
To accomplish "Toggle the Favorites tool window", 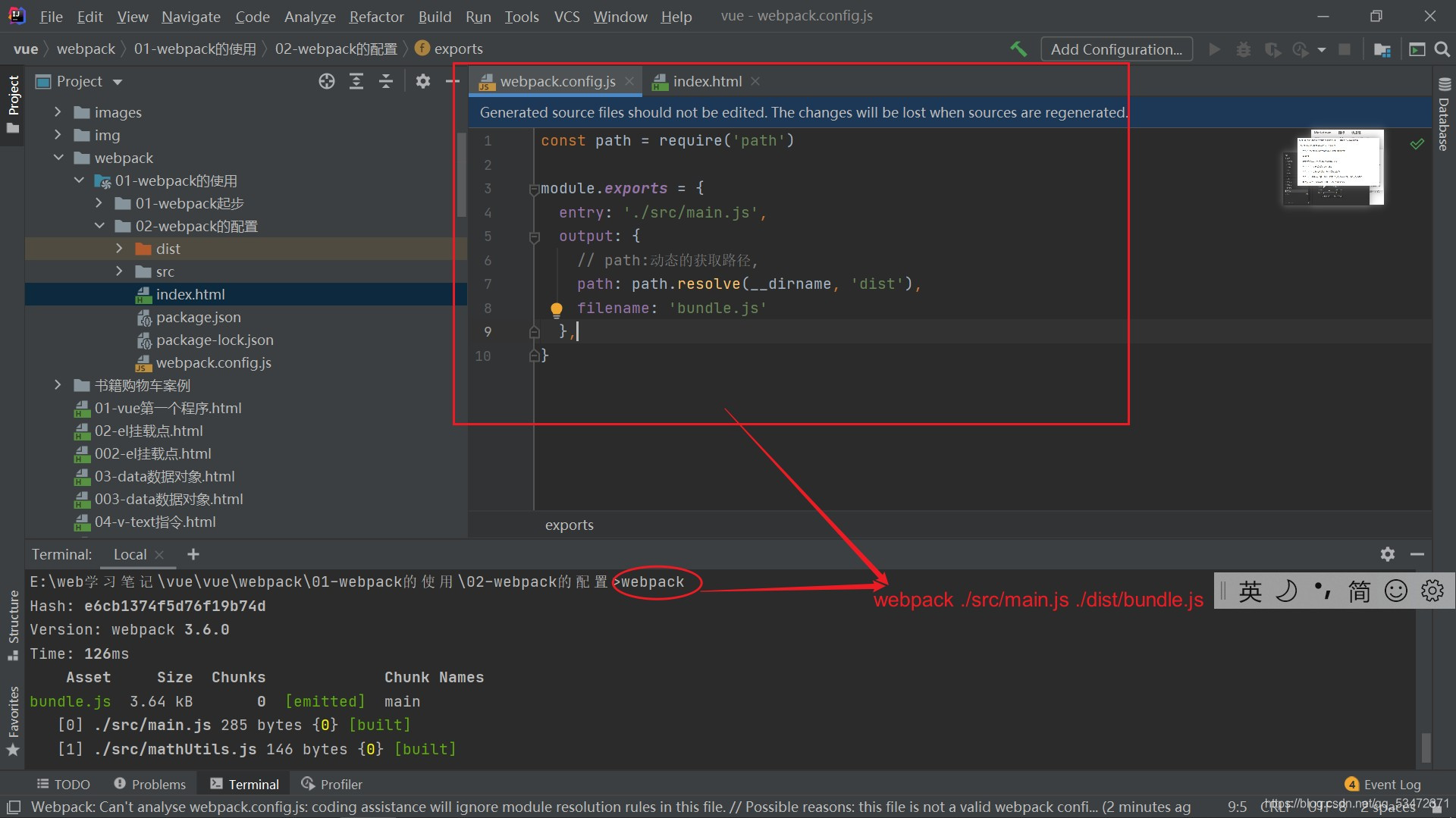I will coord(13,721).
